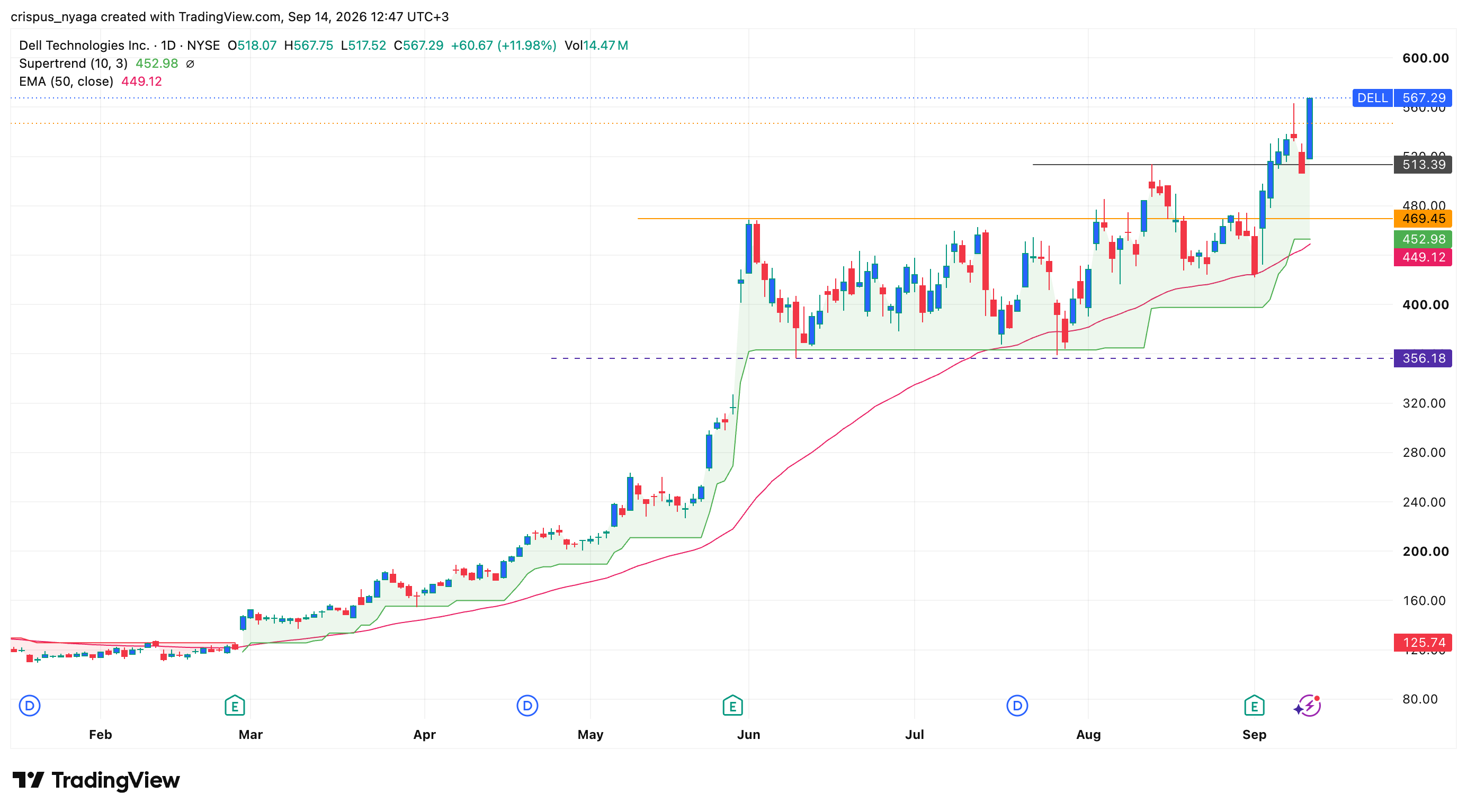Click the 200.00 price scale label
The width and height of the screenshot is (1467, 812).
tap(1426, 552)
